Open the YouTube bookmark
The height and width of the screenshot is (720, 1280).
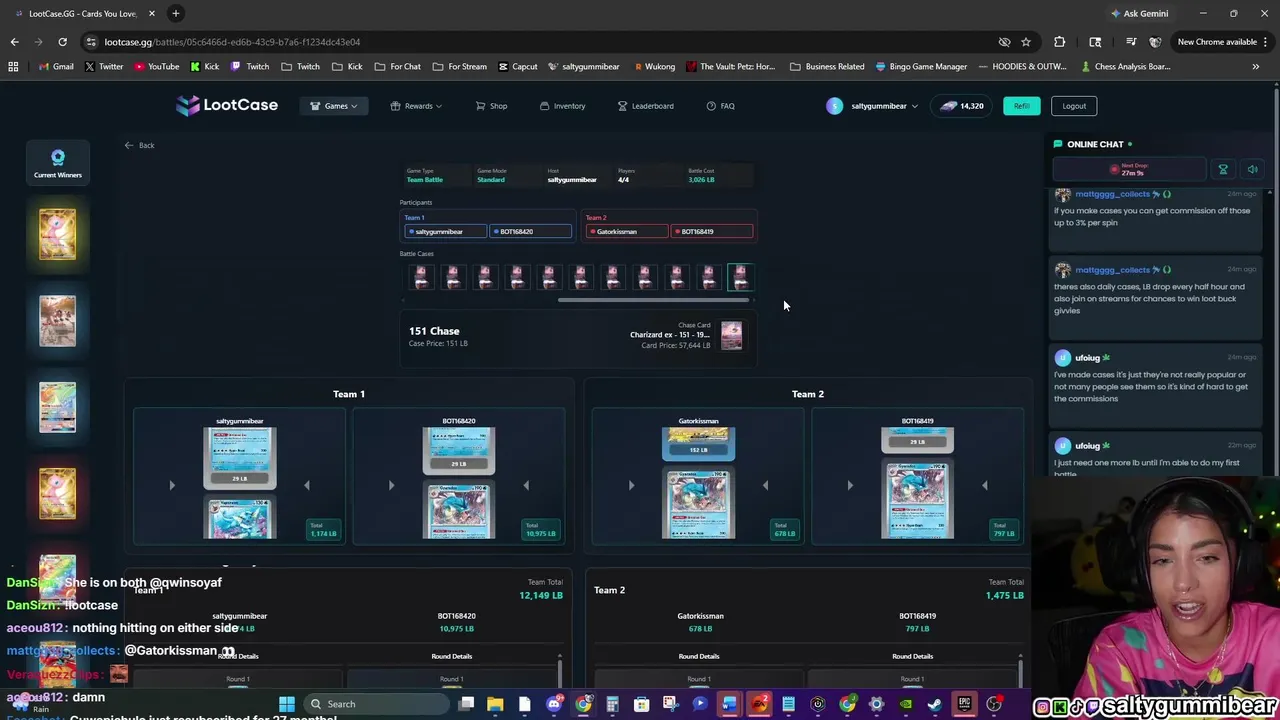tap(157, 66)
